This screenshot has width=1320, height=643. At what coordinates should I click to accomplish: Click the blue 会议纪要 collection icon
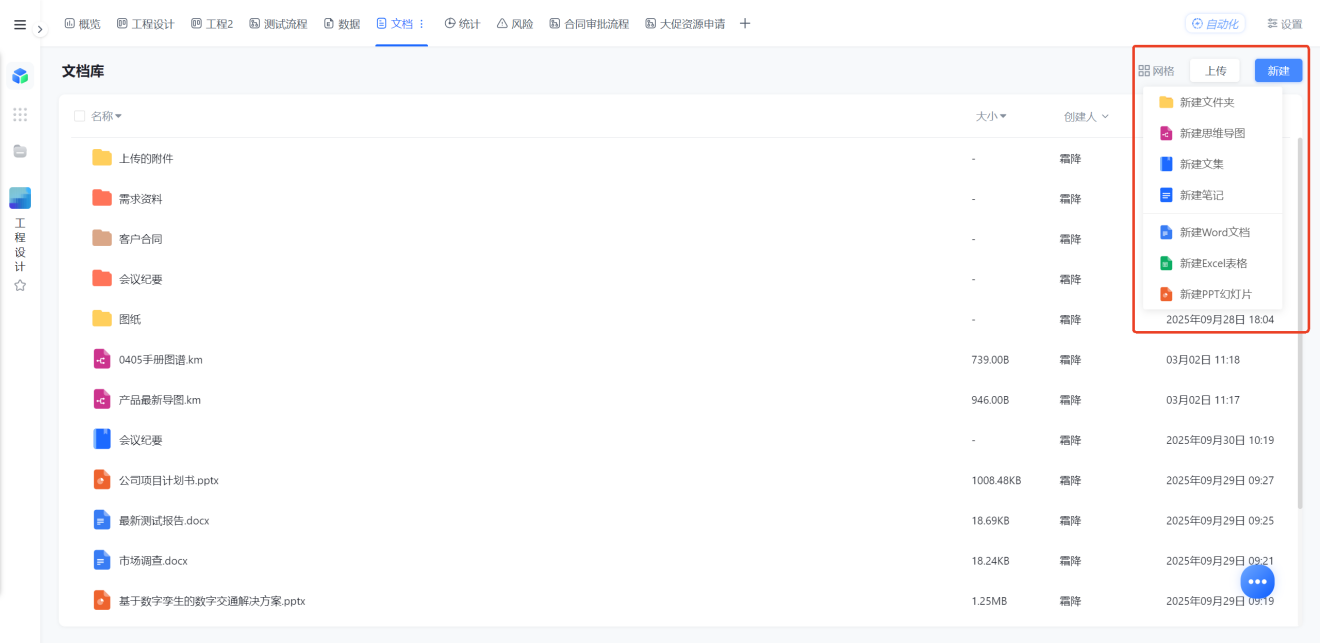pyautogui.click(x=101, y=439)
